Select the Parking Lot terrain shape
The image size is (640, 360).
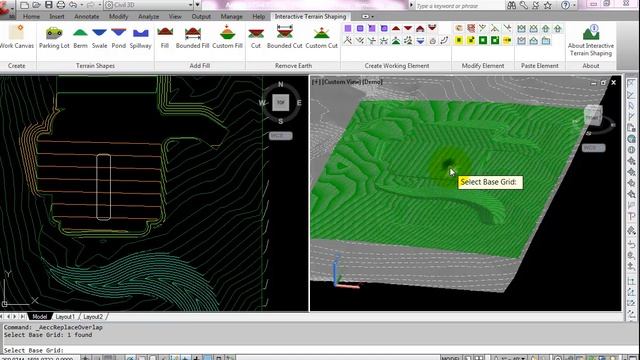(54, 37)
